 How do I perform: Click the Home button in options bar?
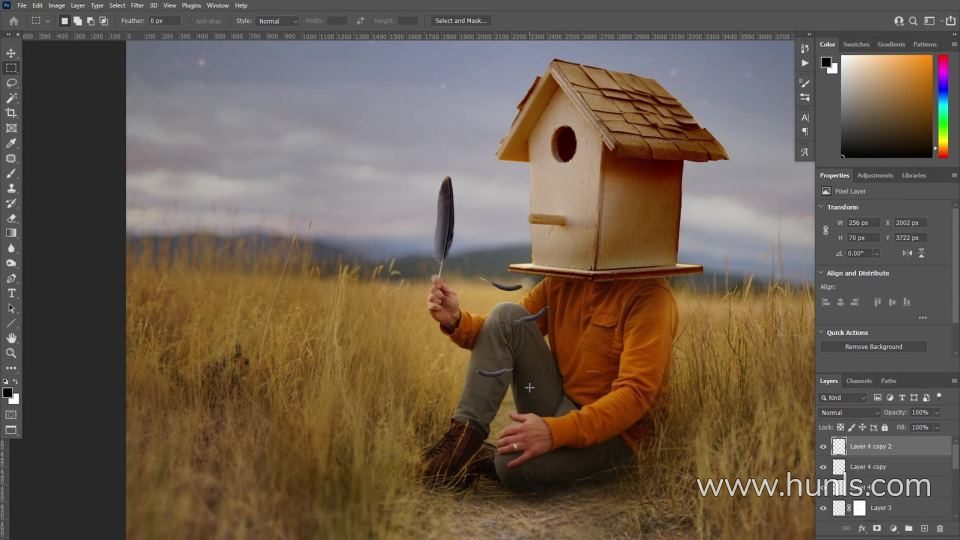click(13, 21)
